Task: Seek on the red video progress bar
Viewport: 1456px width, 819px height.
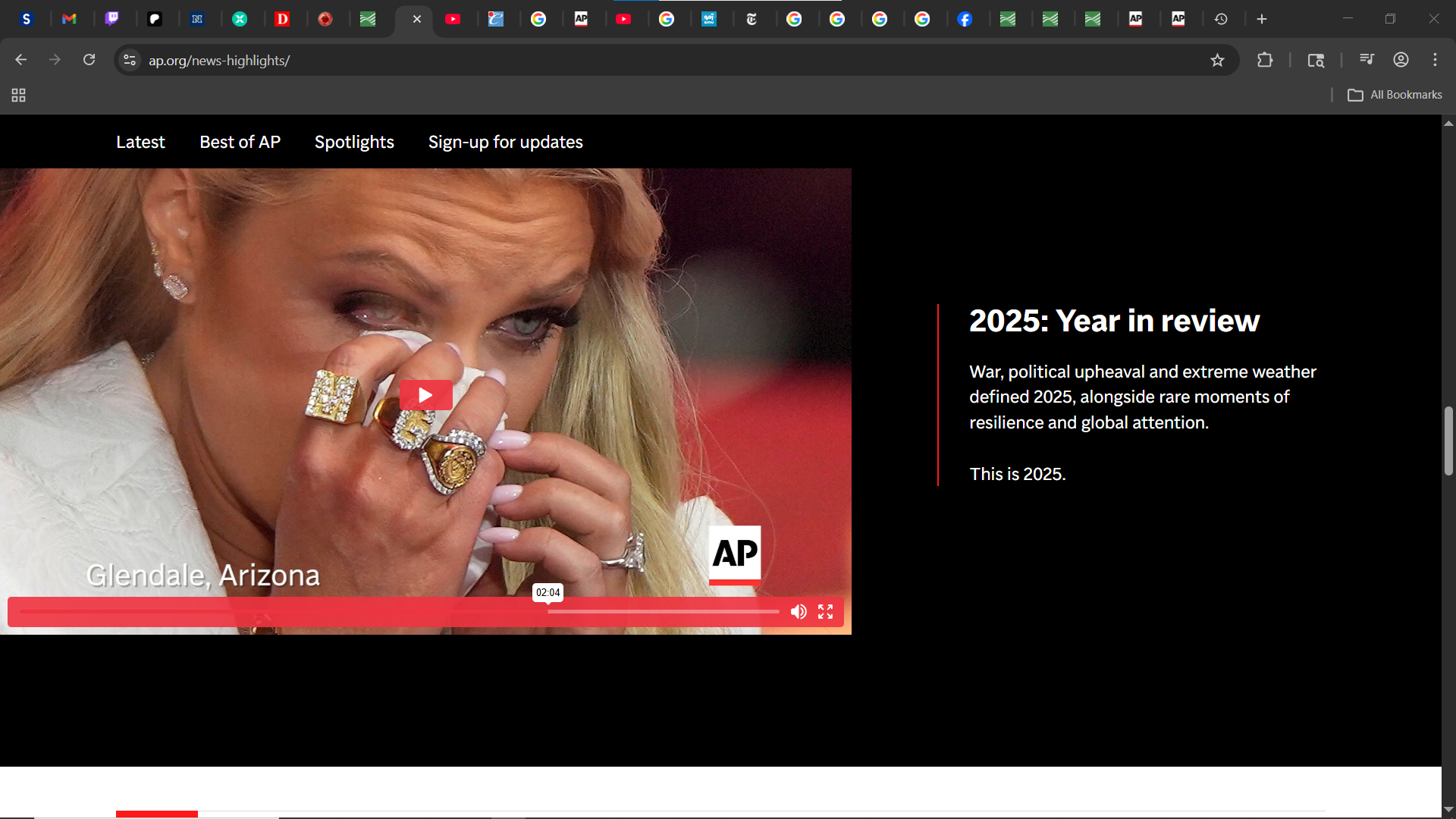Action: [x=379, y=611]
